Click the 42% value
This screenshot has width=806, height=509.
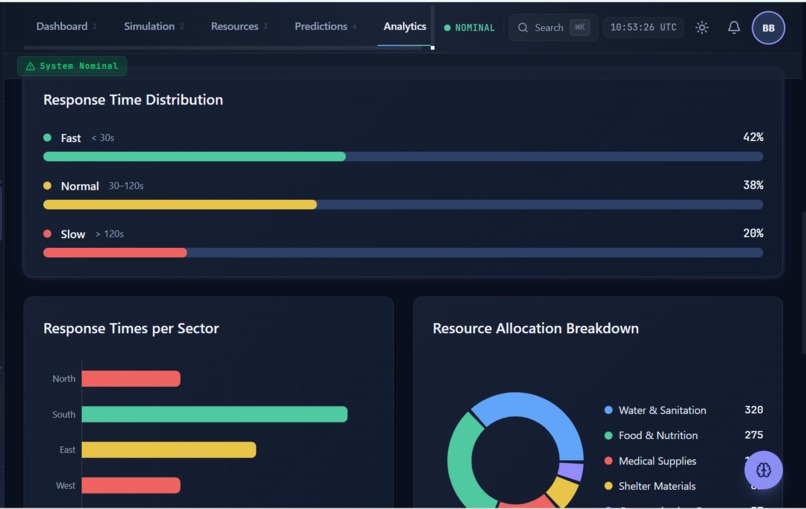click(753, 137)
